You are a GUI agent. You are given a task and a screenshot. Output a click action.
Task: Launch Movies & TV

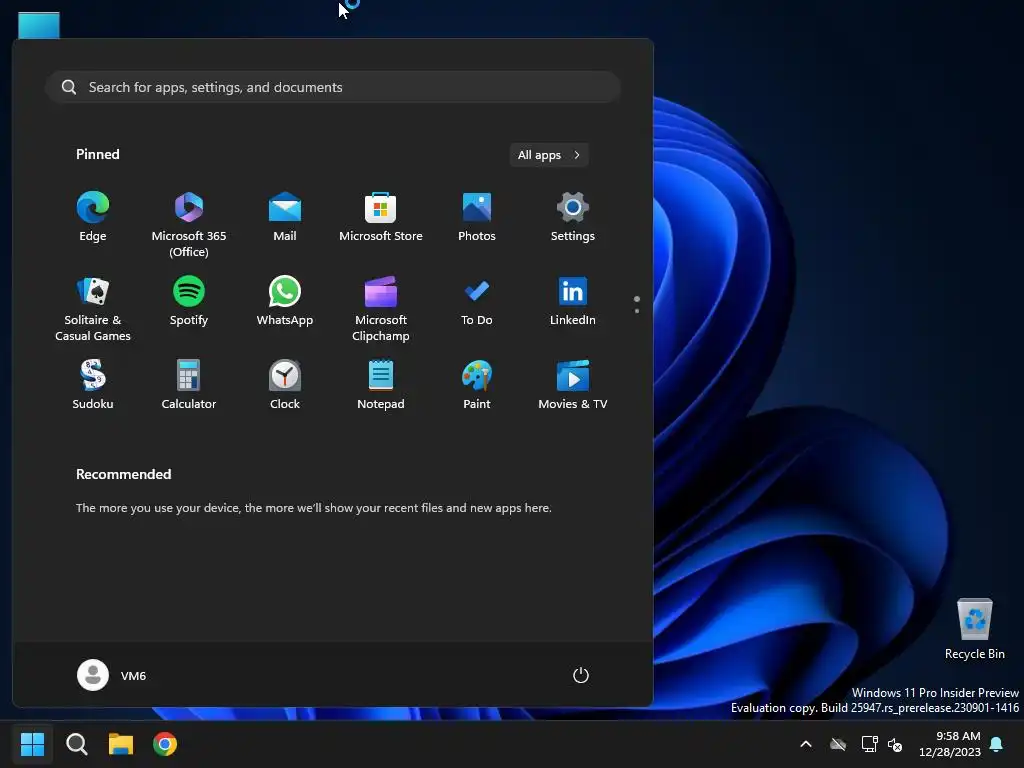coord(573,385)
